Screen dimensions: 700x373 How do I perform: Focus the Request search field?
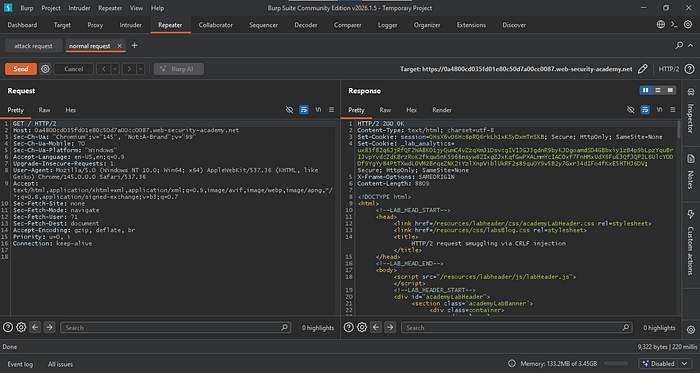175,327
